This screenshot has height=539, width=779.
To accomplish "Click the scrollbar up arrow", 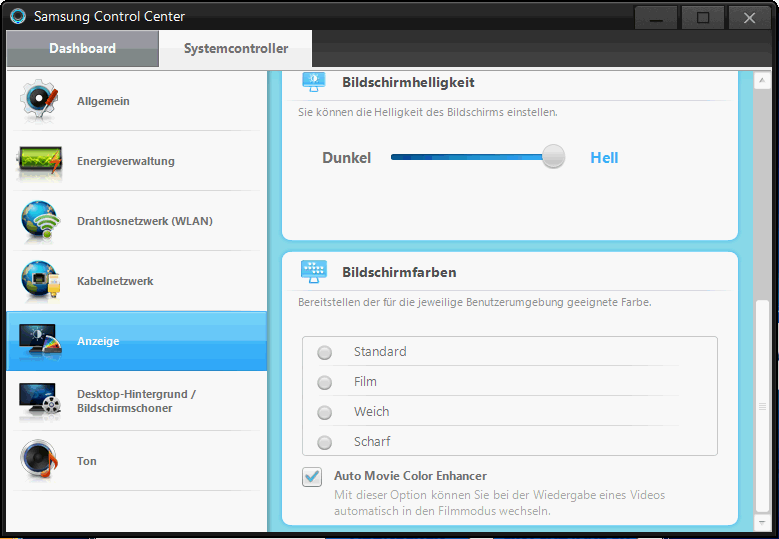I will coord(762,80).
